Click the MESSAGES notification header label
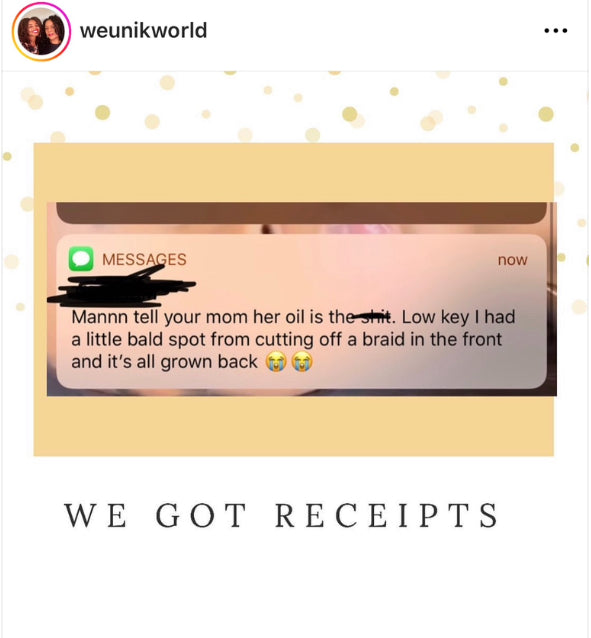591x638 pixels. pos(144,259)
